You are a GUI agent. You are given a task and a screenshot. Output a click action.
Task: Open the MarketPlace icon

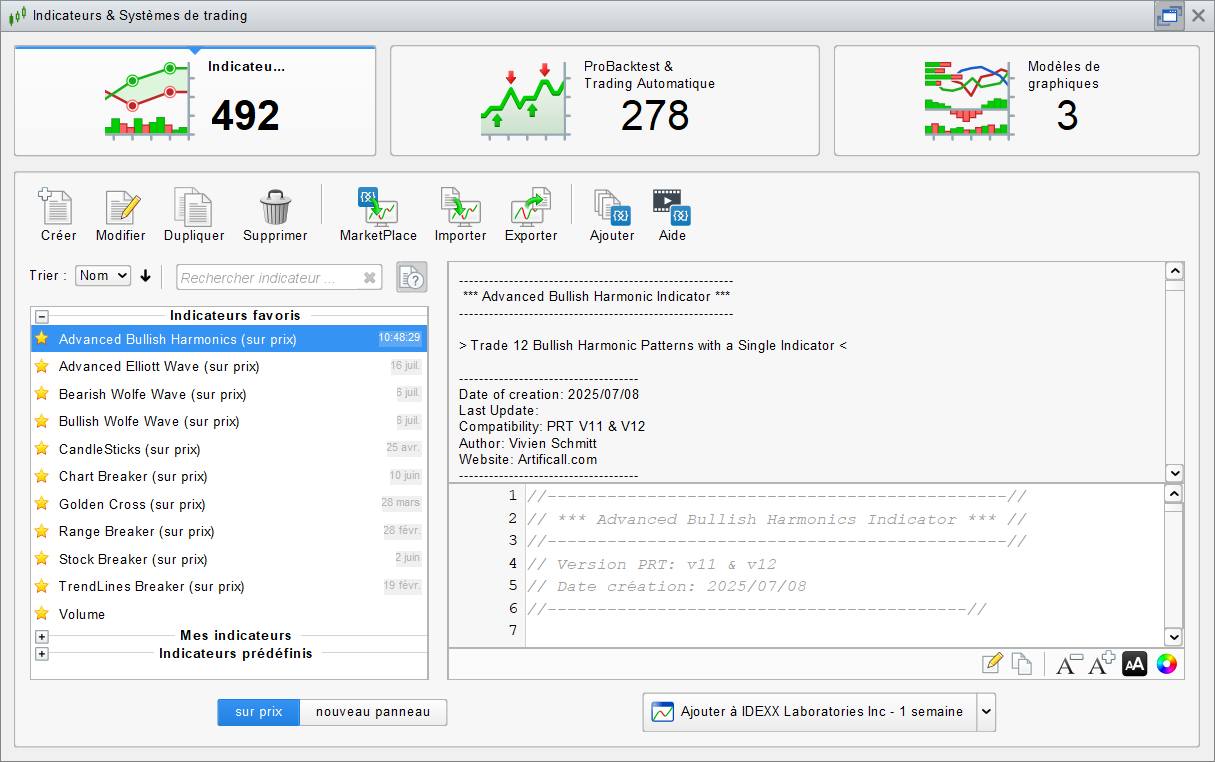[378, 208]
